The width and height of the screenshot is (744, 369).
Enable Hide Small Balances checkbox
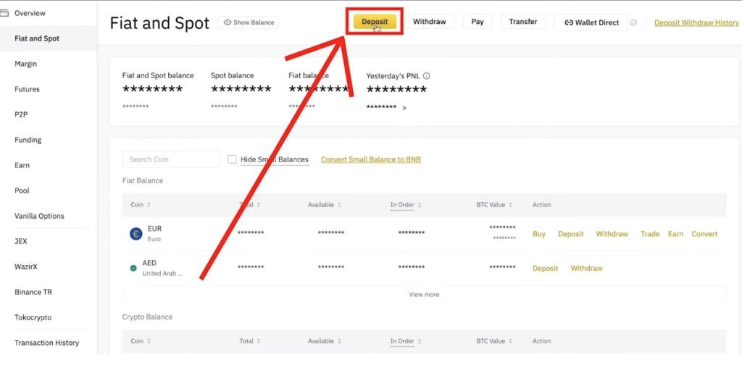pyautogui.click(x=232, y=159)
